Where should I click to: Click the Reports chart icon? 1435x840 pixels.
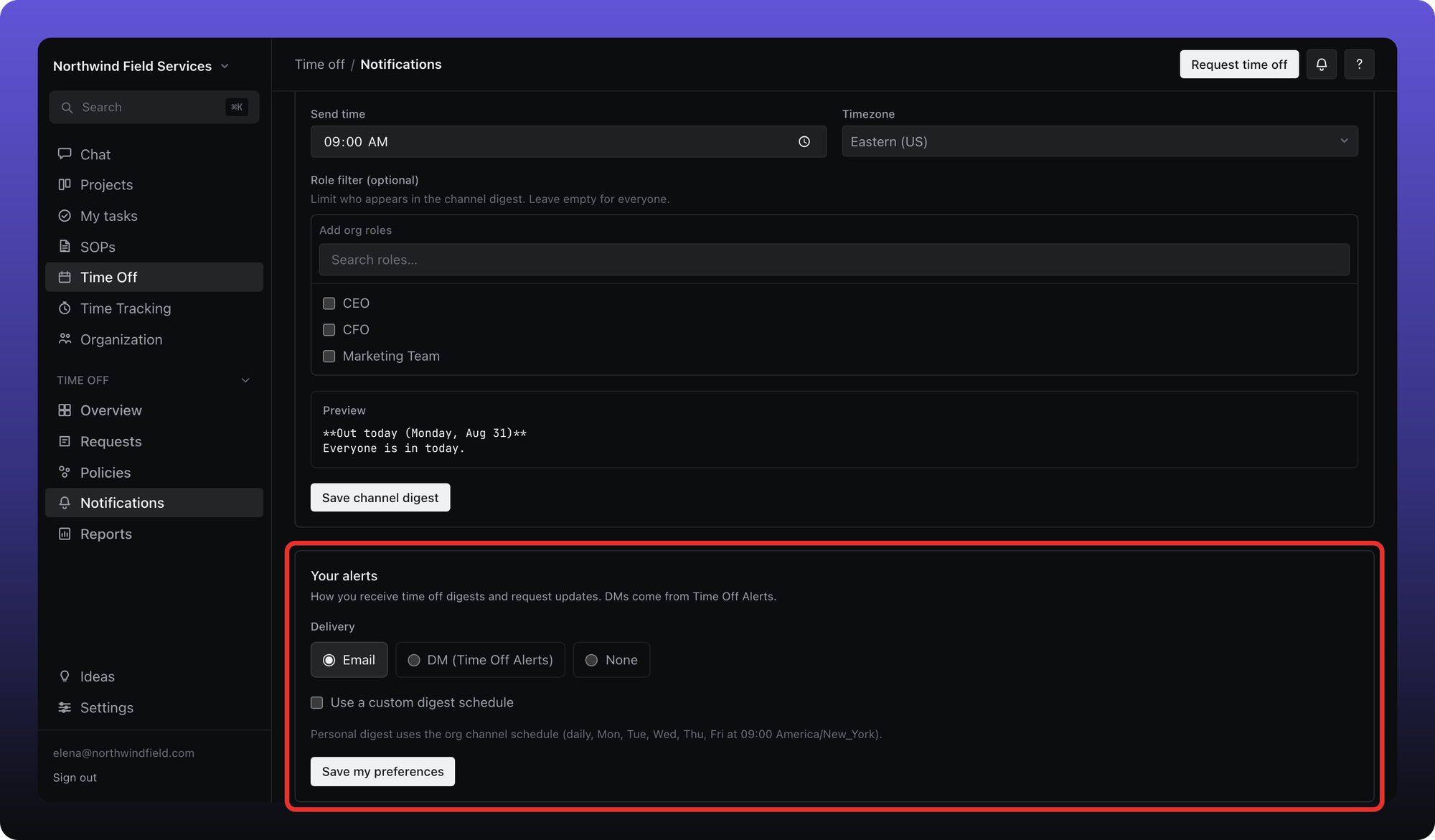[65, 534]
